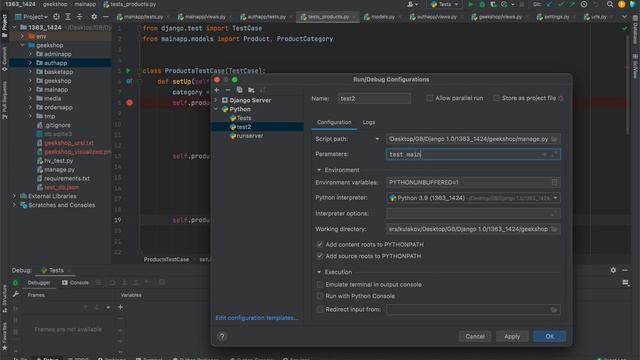Start debugging with the bug icon
Screen dimensions: 640x360
coord(482,4)
